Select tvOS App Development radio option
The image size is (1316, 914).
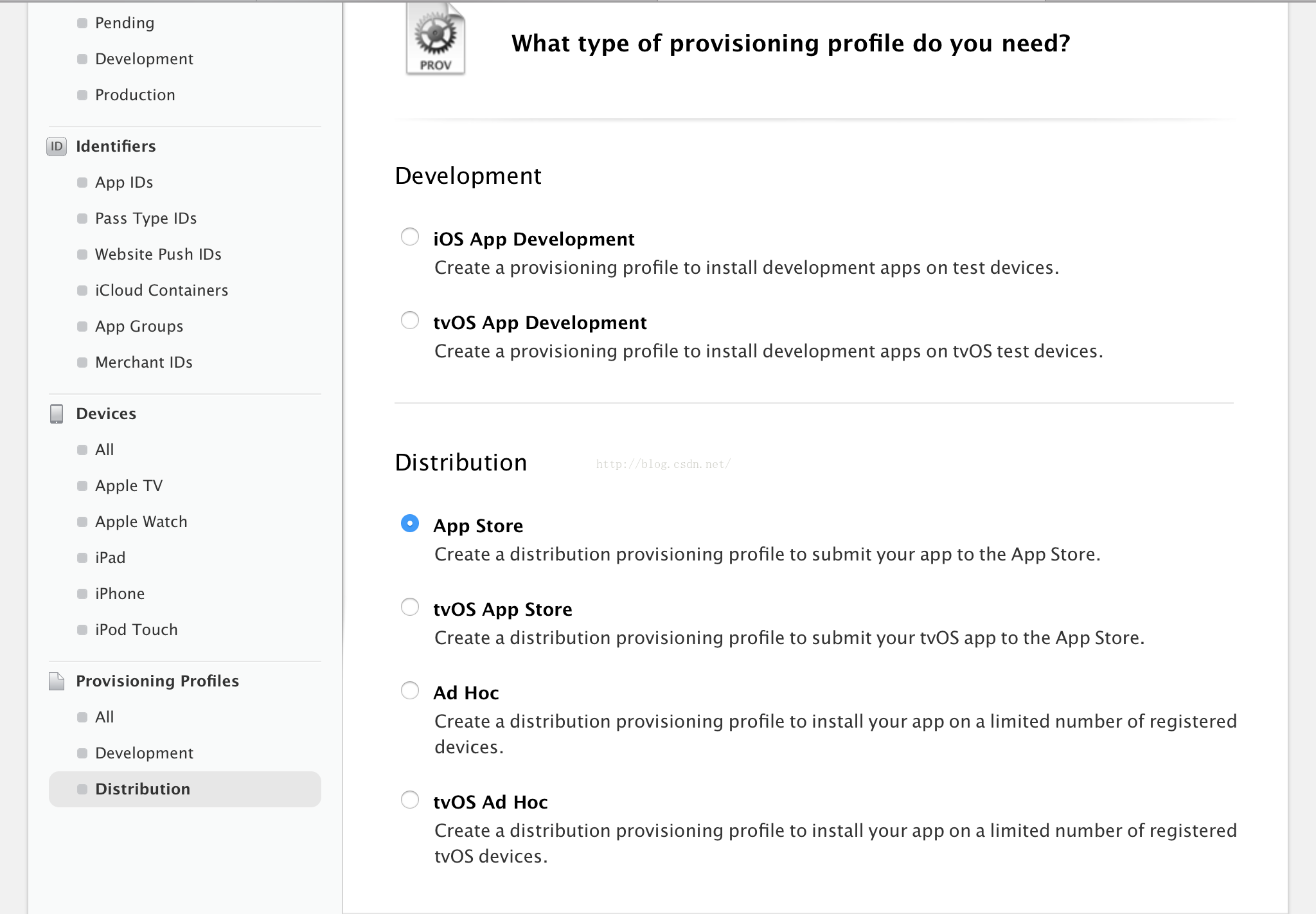tap(410, 321)
